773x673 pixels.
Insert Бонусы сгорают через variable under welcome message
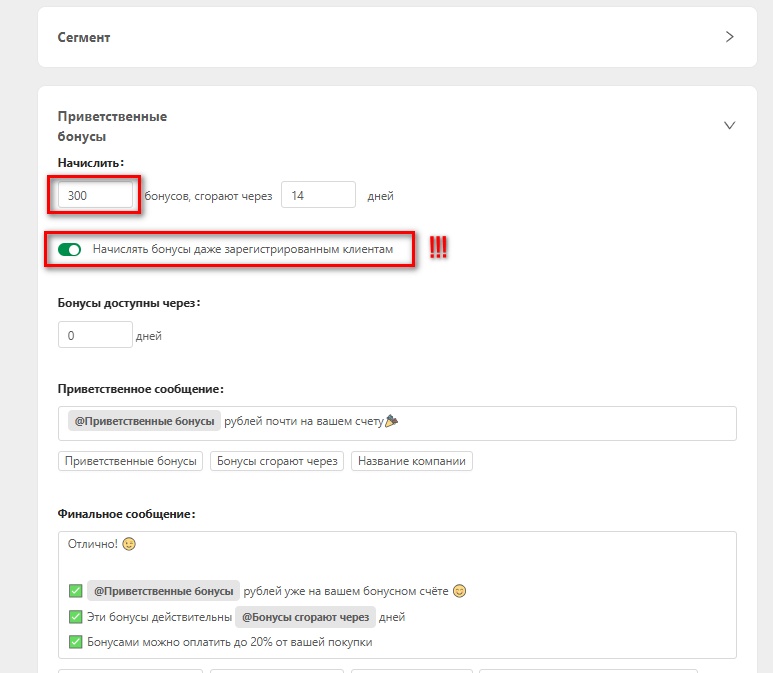[x=277, y=461]
